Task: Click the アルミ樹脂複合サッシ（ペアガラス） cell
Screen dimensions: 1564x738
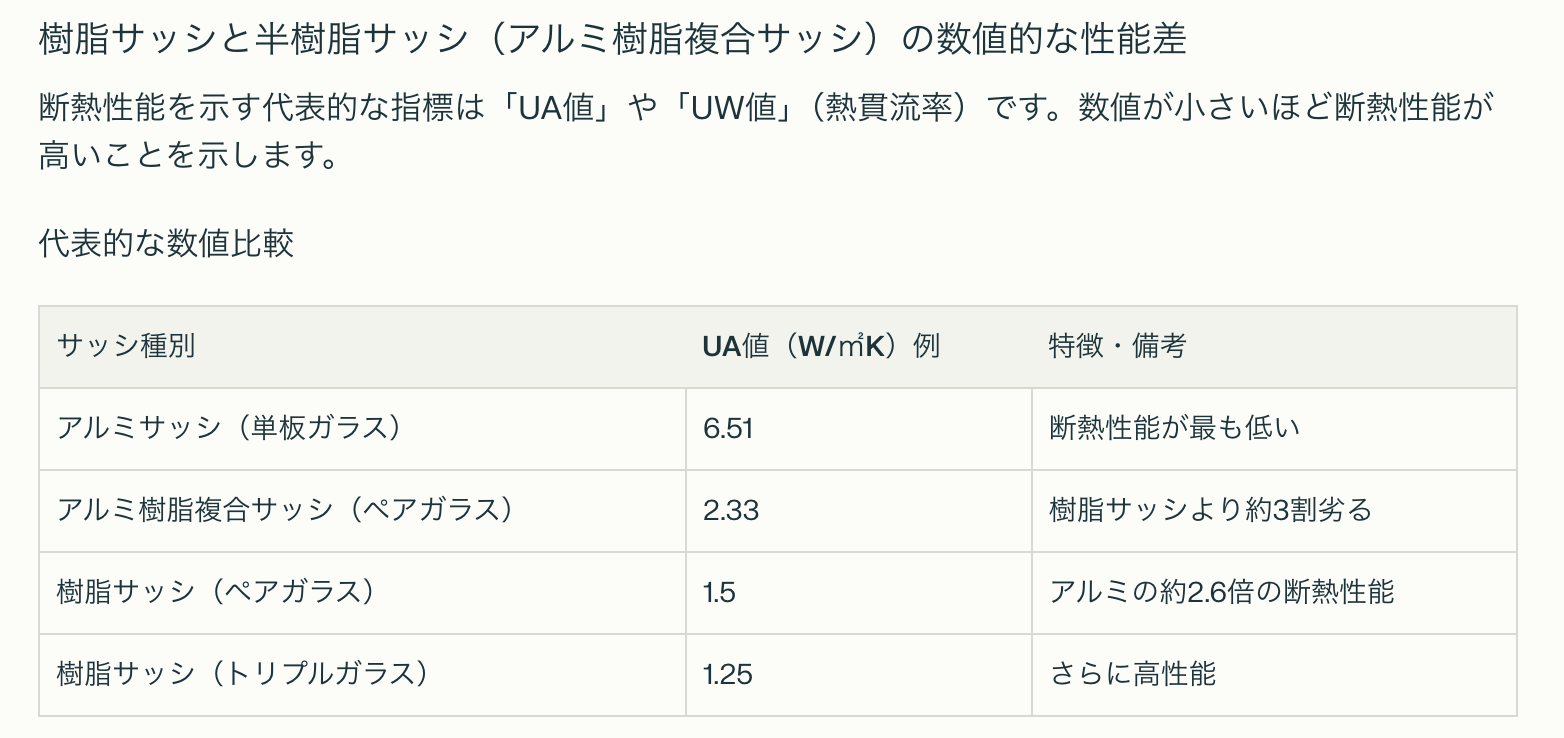Action: pyautogui.click(x=362, y=511)
